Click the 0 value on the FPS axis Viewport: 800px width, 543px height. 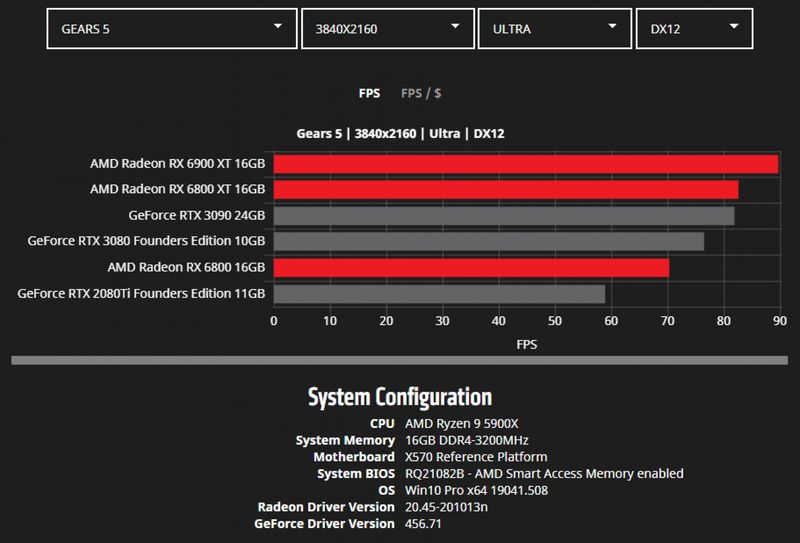[x=274, y=321]
